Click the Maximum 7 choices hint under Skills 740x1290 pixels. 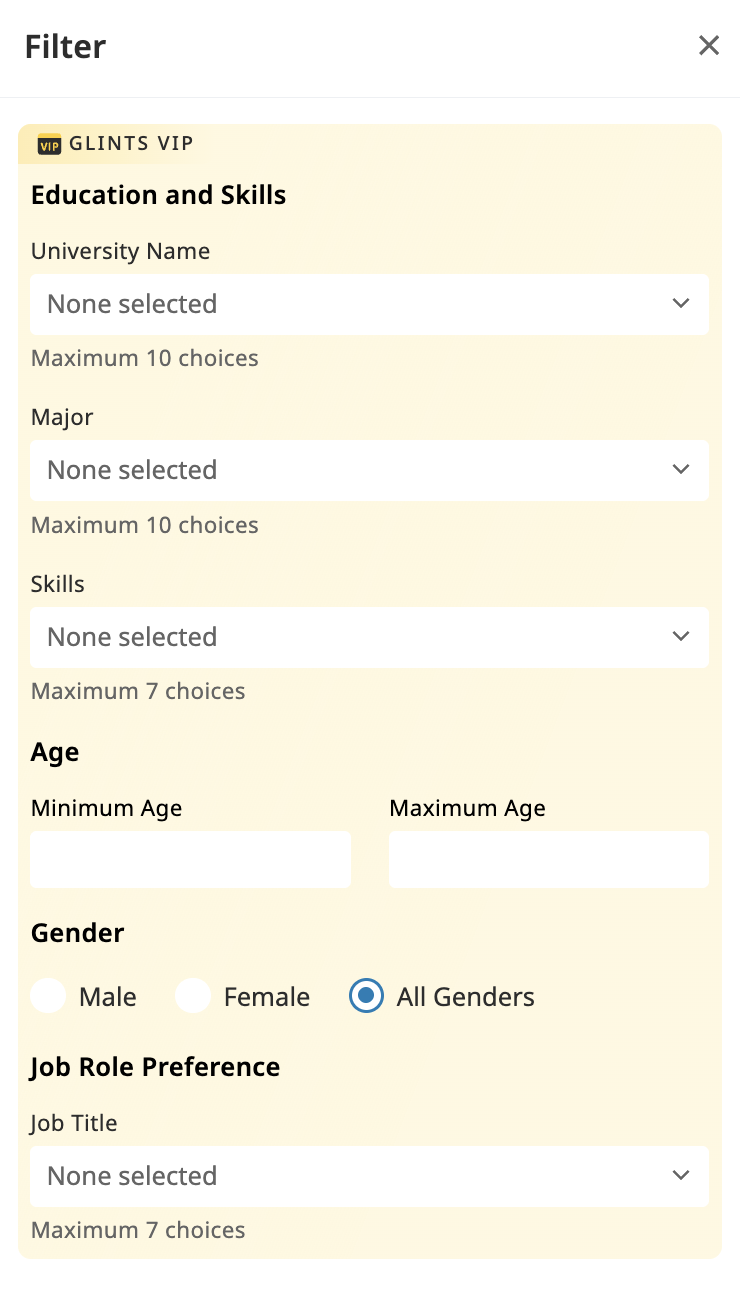click(x=138, y=690)
